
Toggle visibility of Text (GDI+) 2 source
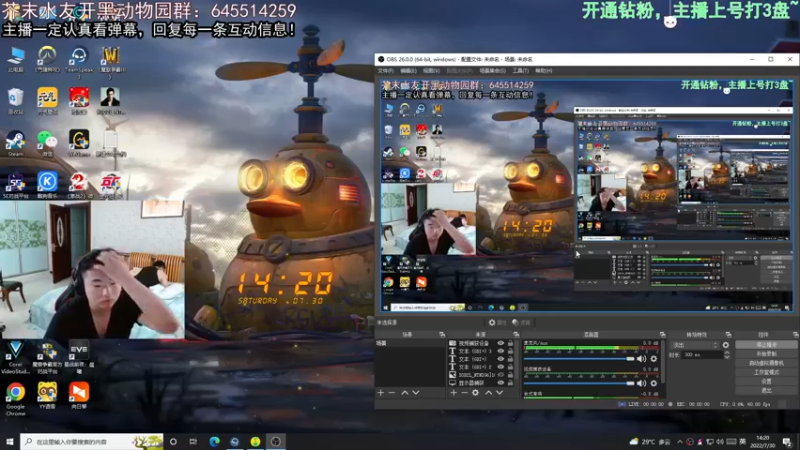[x=501, y=367]
